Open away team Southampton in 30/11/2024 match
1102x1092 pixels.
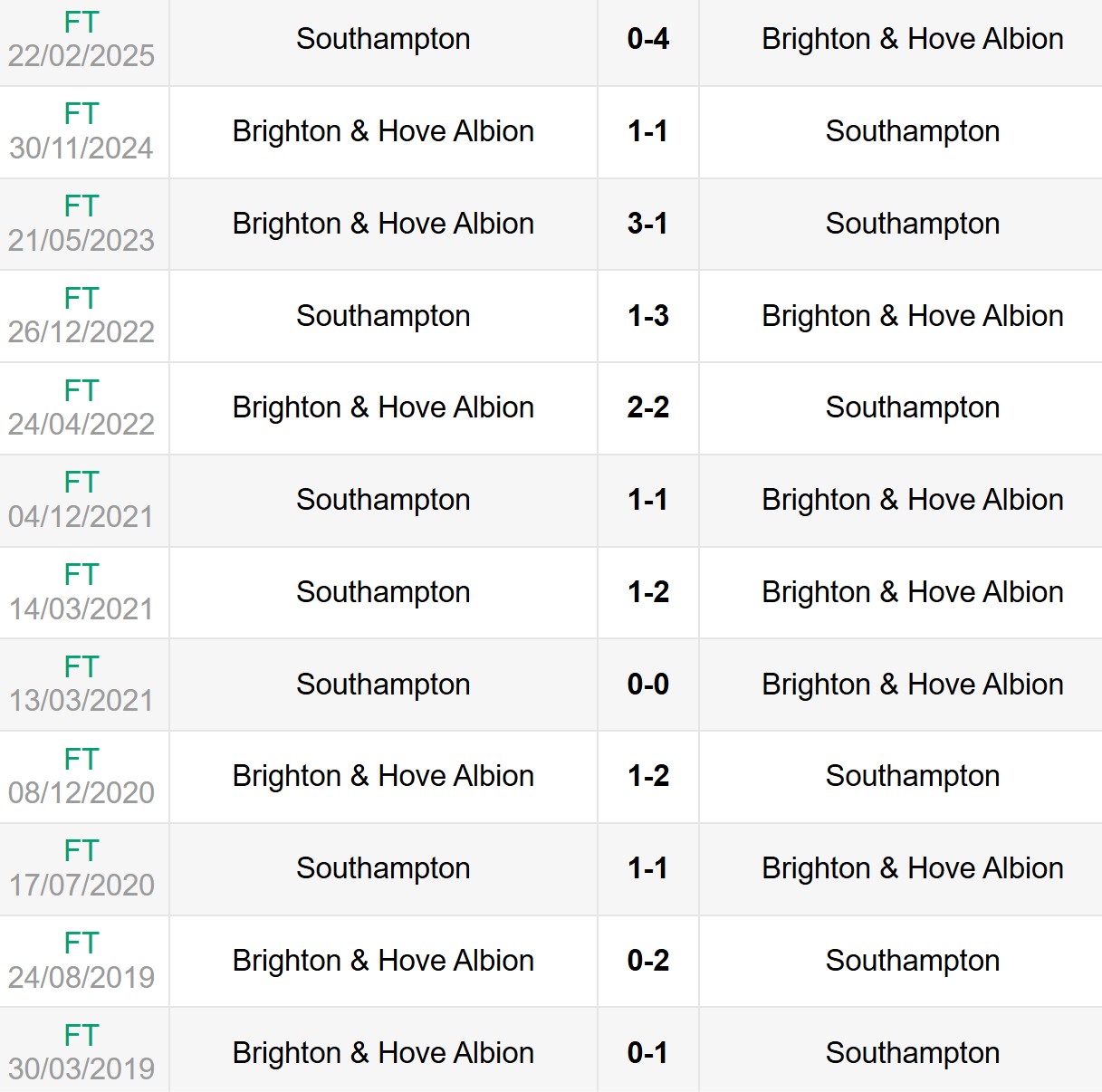coord(912,131)
